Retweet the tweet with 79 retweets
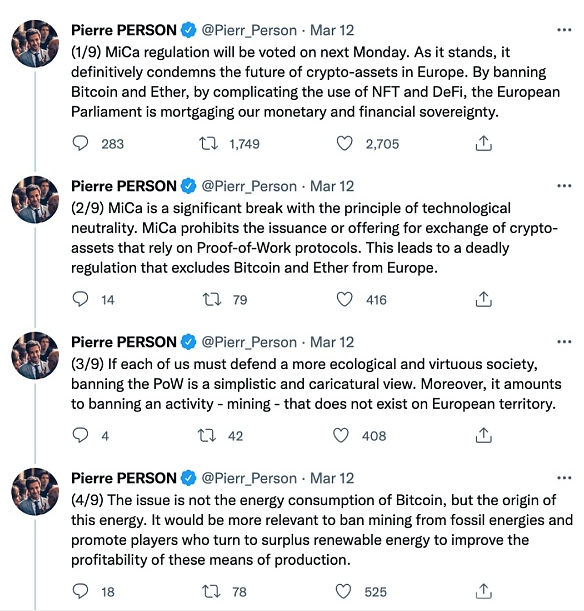The height and width of the screenshot is (611, 584). pyautogui.click(x=212, y=299)
